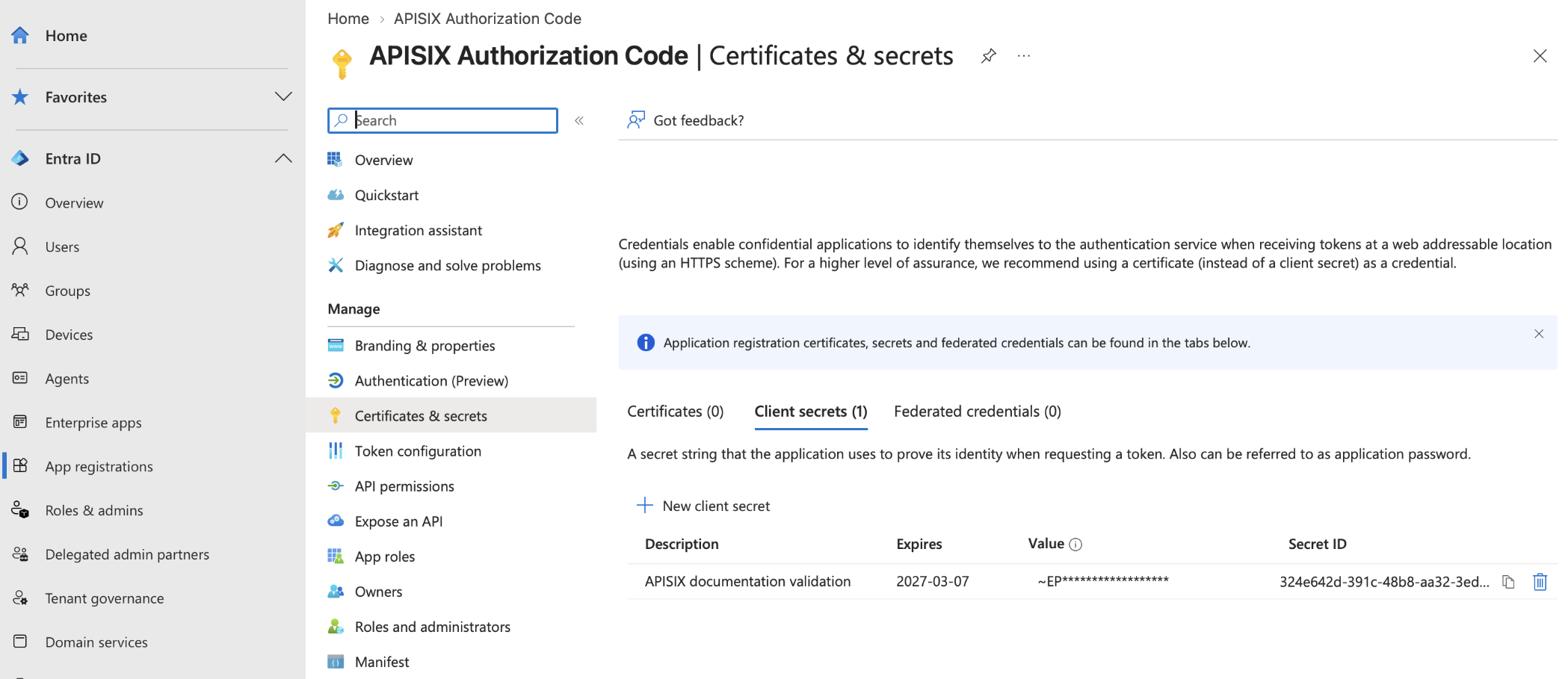Click the Quickstart cloud icon
This screenshot has height=679, width=1568.
336,195
